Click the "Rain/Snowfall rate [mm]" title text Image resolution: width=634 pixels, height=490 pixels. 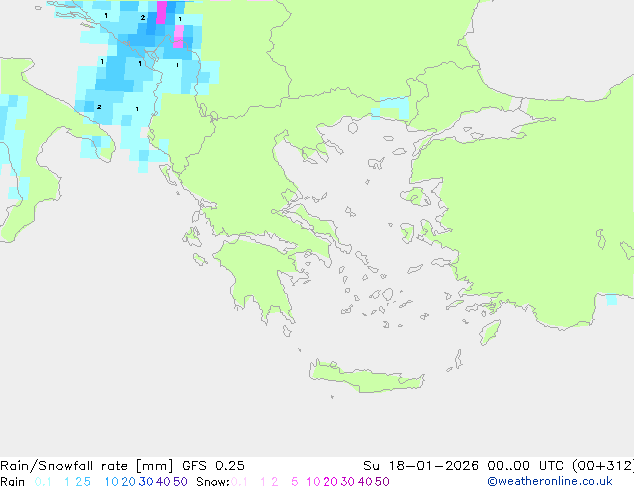coord(87,466)
